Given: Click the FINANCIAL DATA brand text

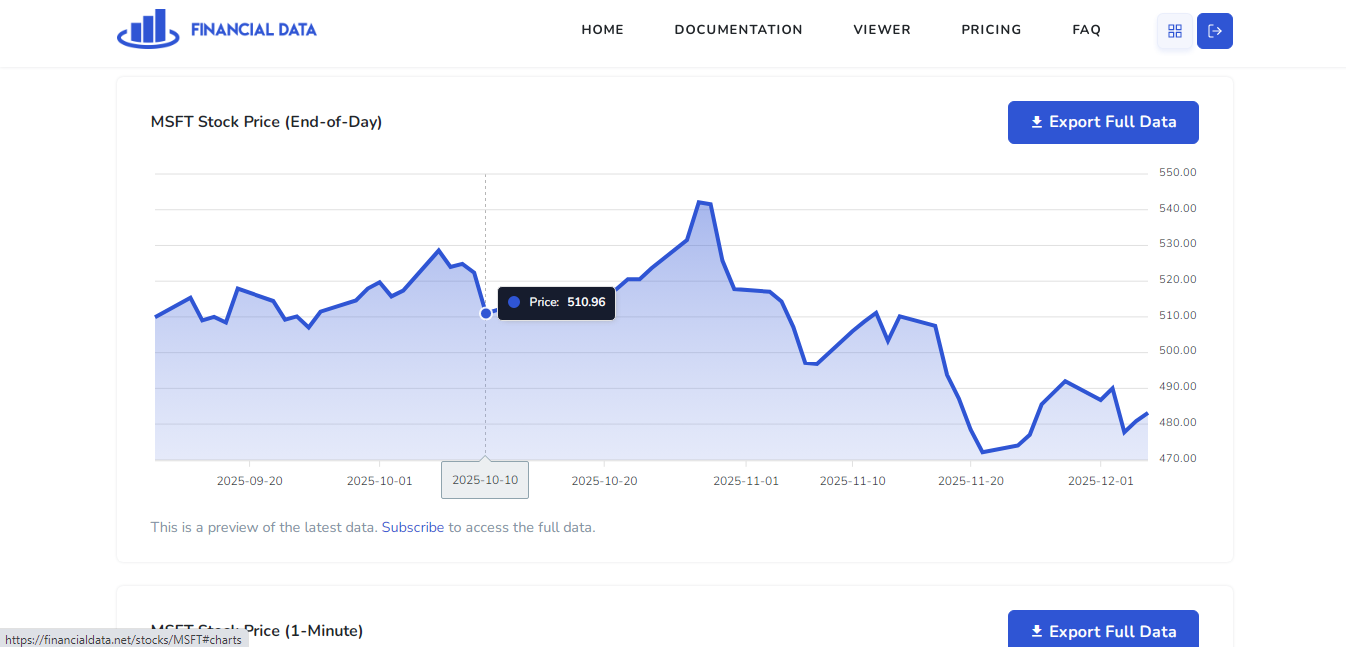Looking at the screenshot, I should click(x=254, y=30).
